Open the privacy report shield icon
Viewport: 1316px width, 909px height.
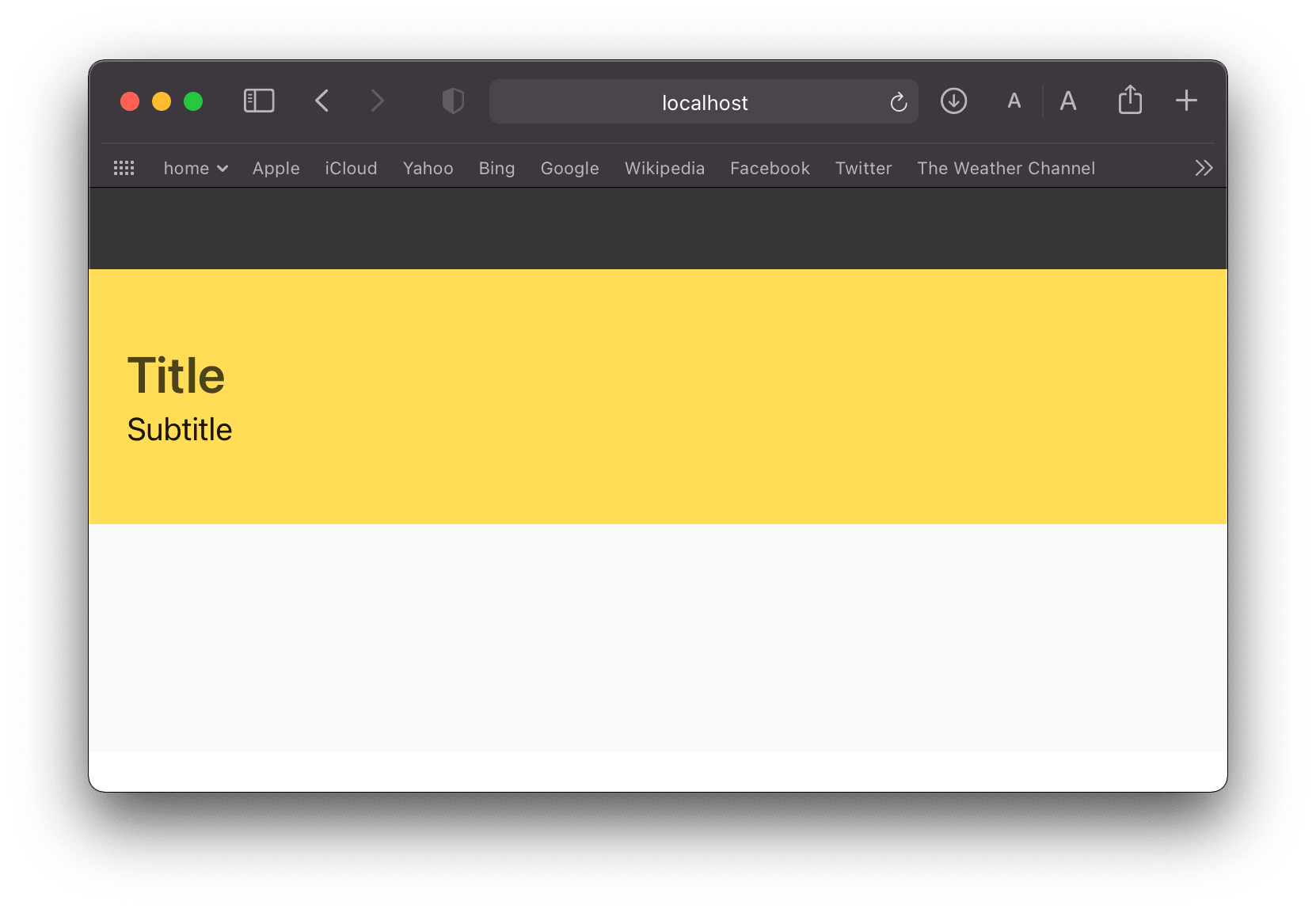point(453,101)
